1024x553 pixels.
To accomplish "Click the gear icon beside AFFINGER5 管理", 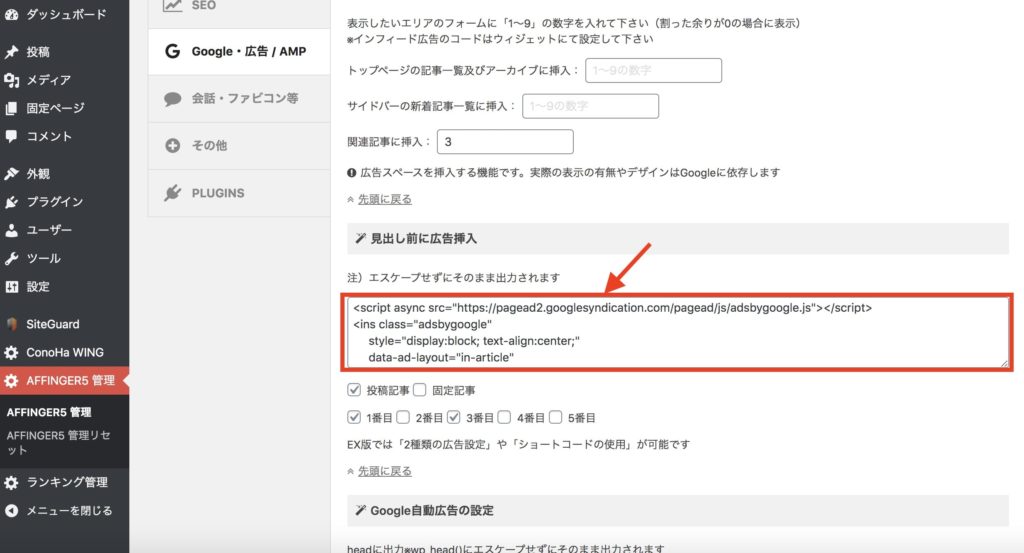I will pyautogui.click(x=11, y=381).
